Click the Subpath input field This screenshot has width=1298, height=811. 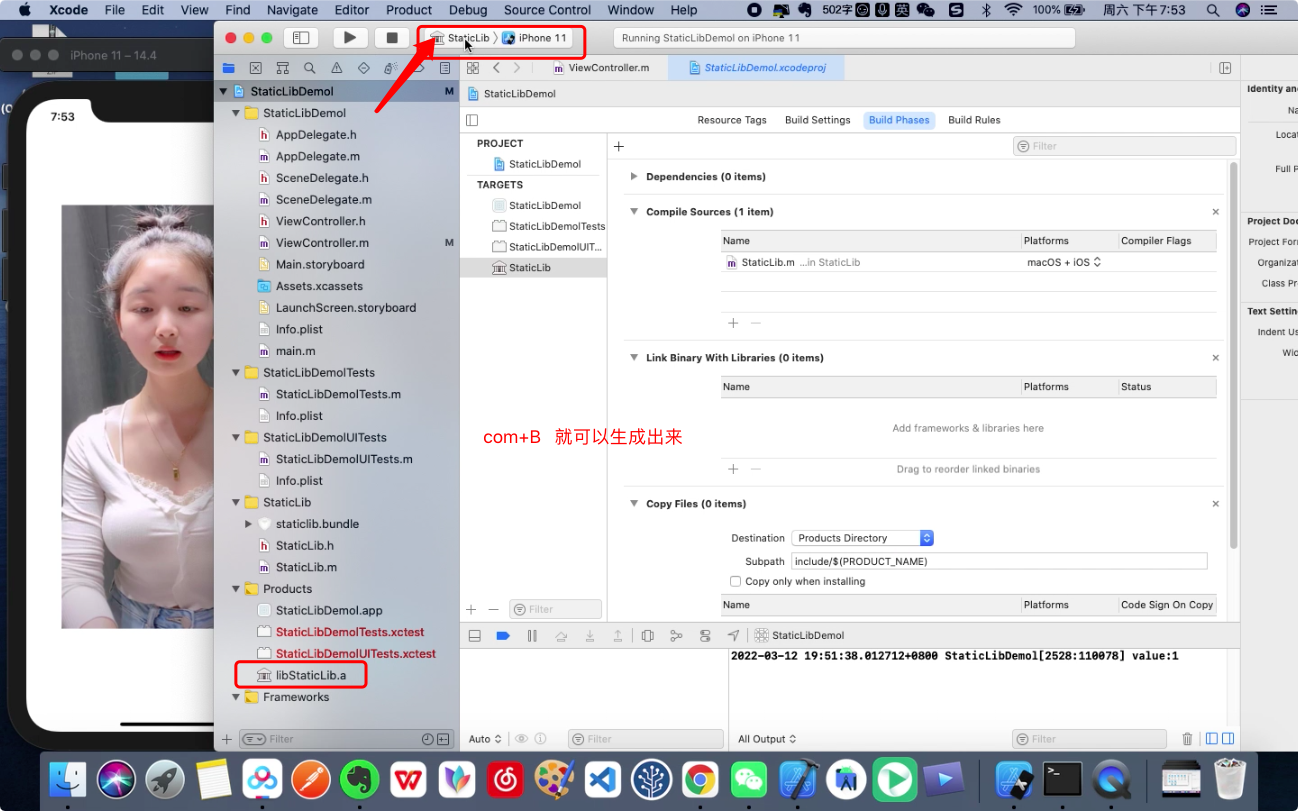point(999,561)
